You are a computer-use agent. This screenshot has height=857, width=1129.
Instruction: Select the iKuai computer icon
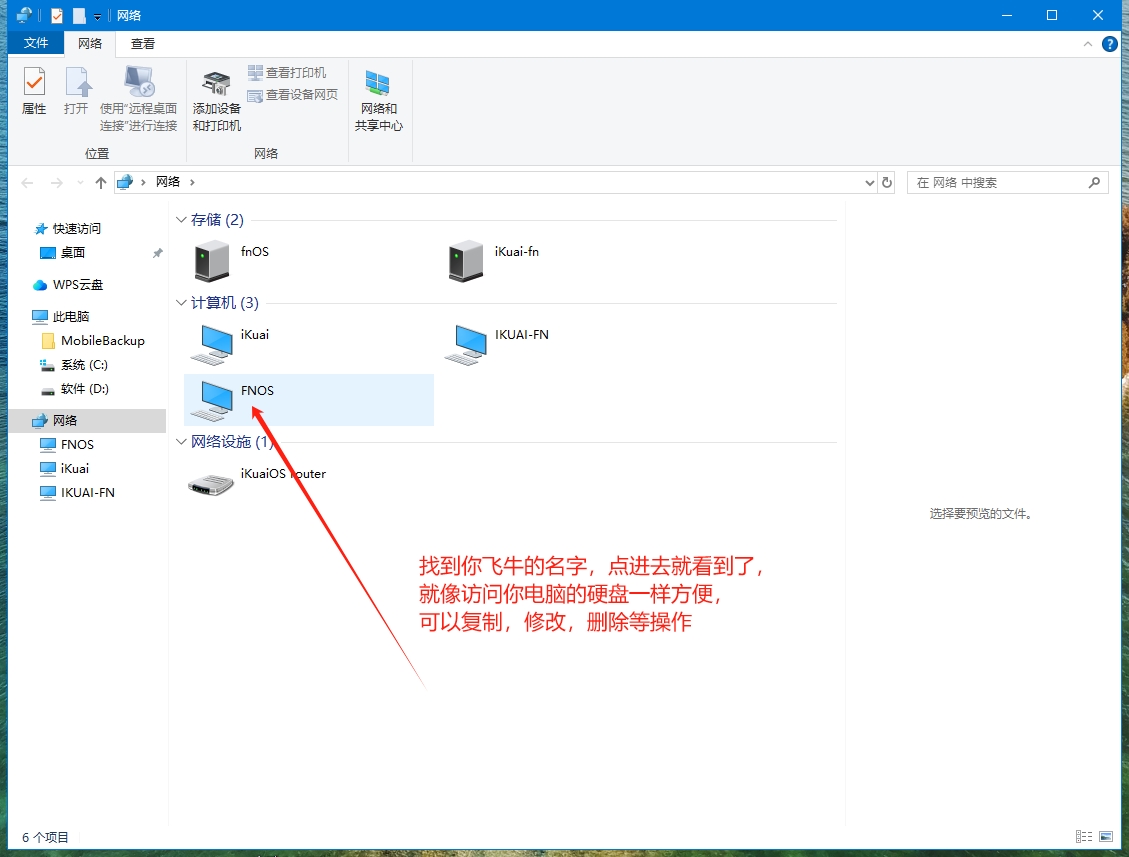tap(212, 344)
